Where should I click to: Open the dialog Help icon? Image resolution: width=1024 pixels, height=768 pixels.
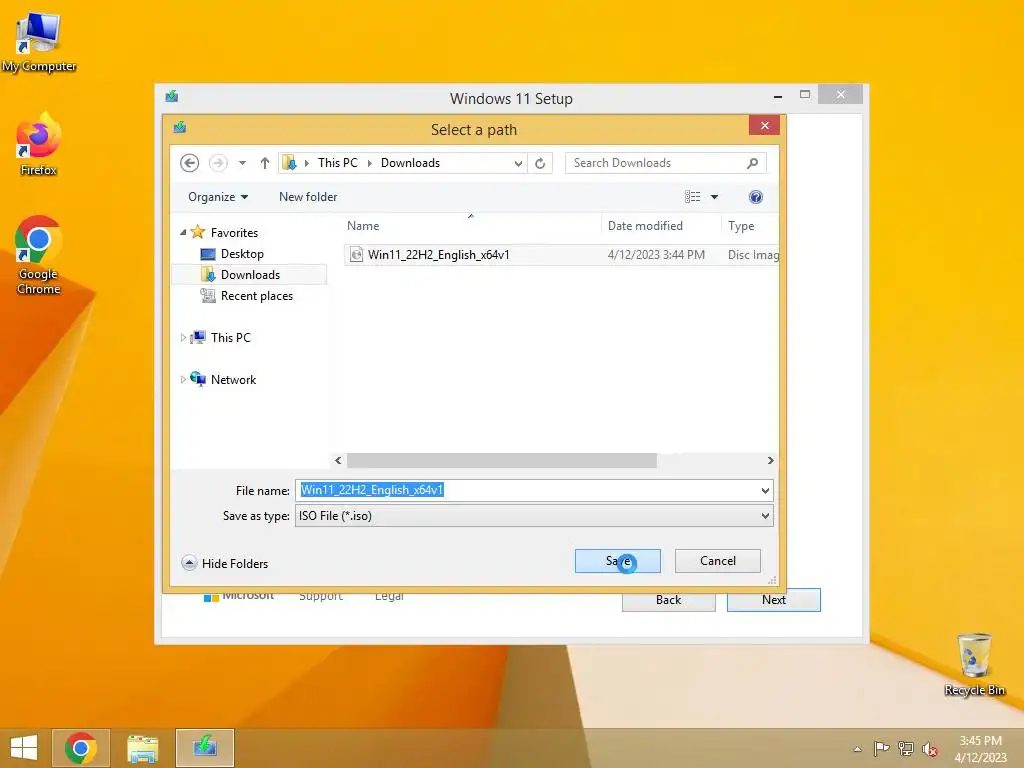point(756,197)
